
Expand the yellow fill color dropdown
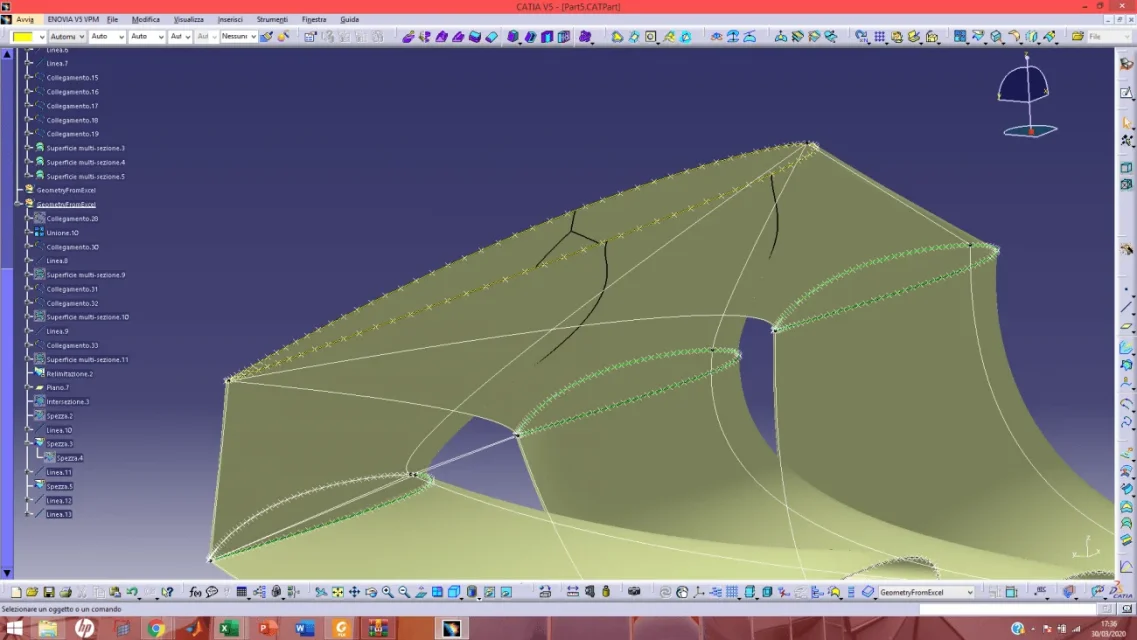[x=41, y=37]
